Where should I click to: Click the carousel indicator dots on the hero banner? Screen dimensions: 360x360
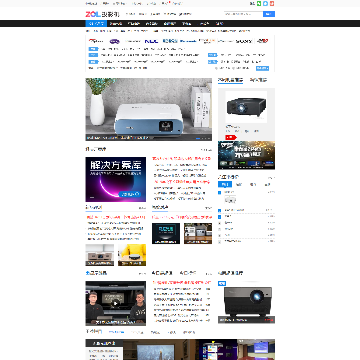pos(203,138)
